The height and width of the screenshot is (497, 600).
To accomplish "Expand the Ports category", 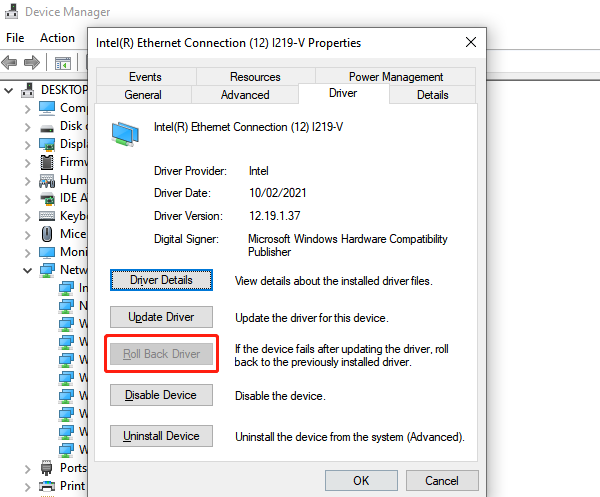I will (x=28, y=469).
